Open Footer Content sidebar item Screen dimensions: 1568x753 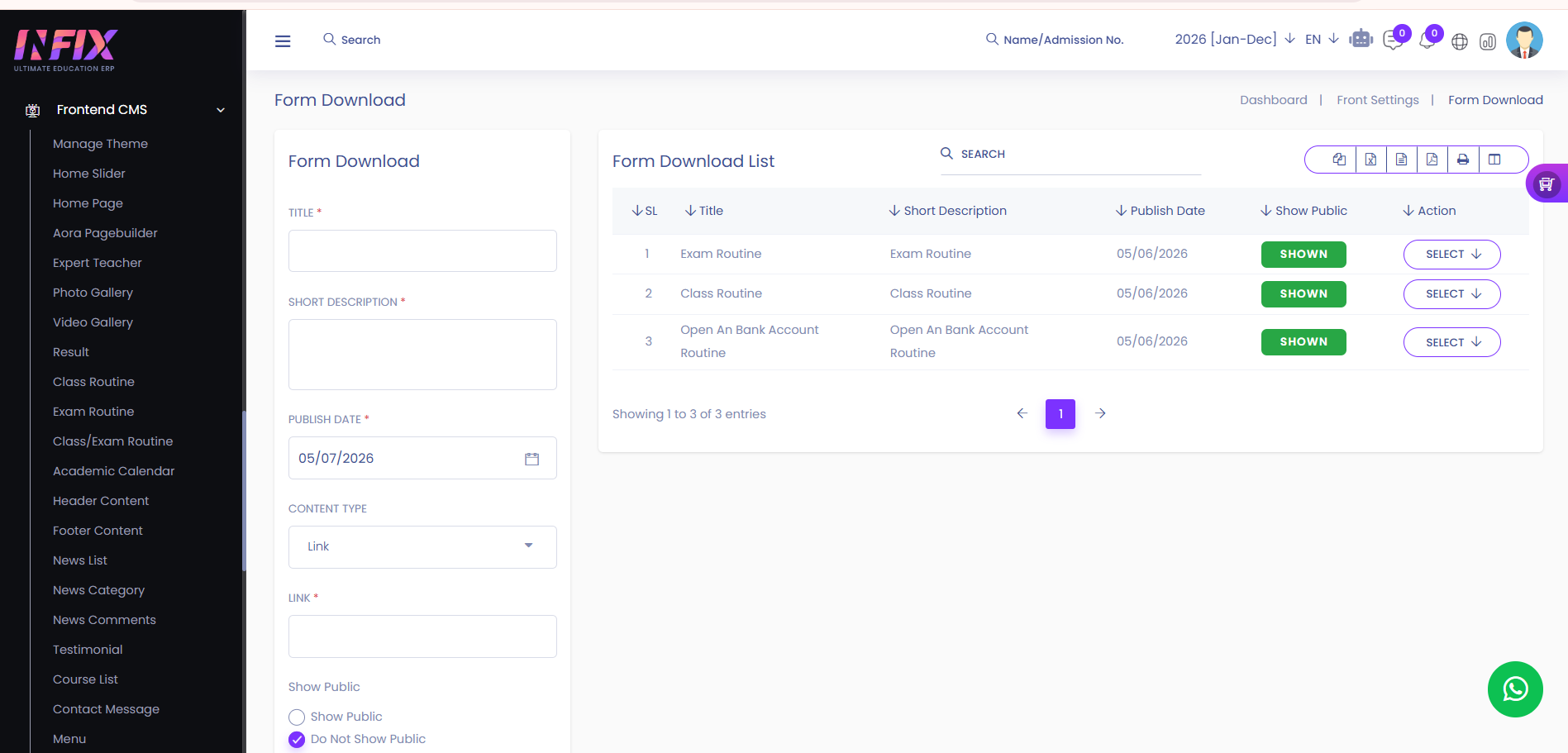click(x=98, y=531)
